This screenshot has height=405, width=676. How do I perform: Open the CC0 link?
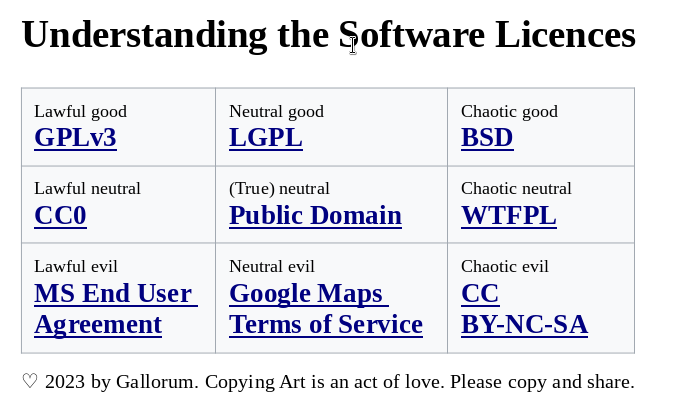[x=60, y=216]
